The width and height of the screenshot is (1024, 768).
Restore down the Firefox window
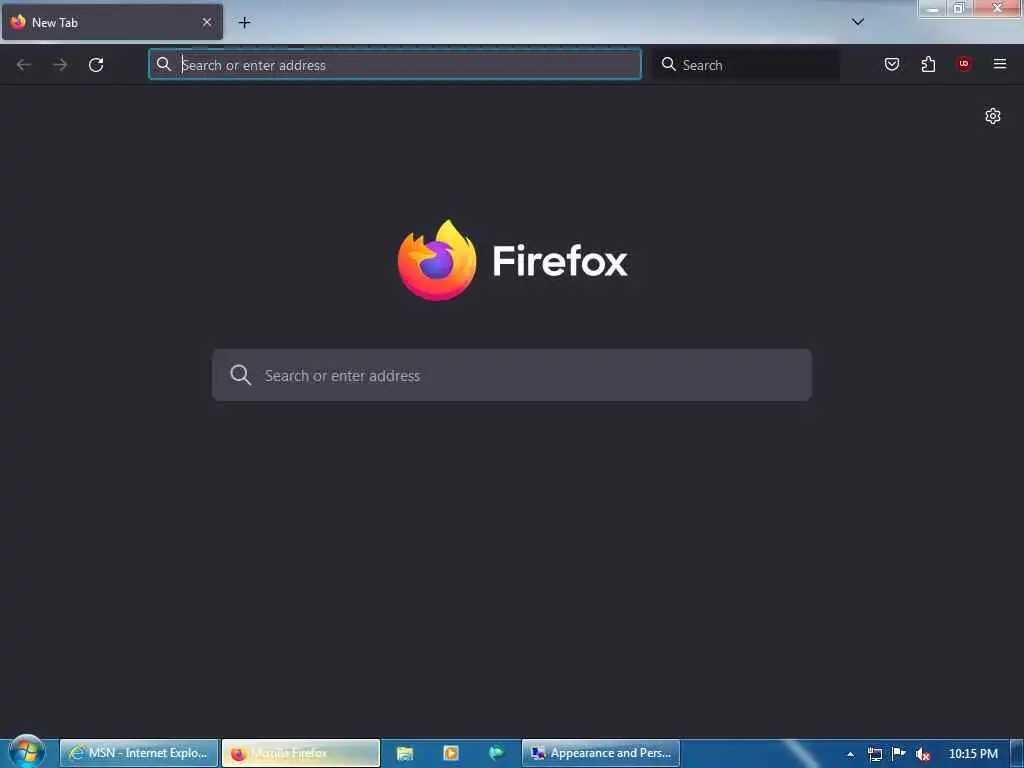click(x=959, y=8)
